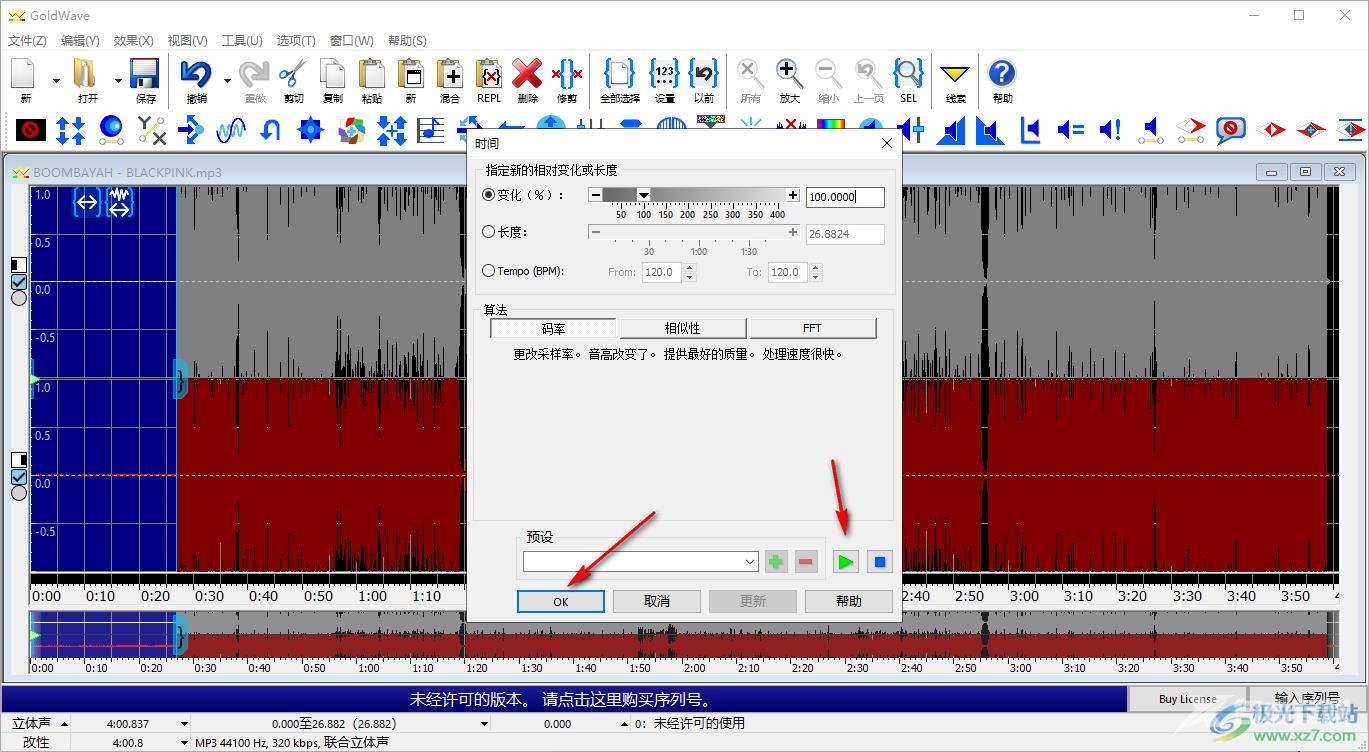Click the 修剪 trim icon
The image size is (1369, 752).
567,74
